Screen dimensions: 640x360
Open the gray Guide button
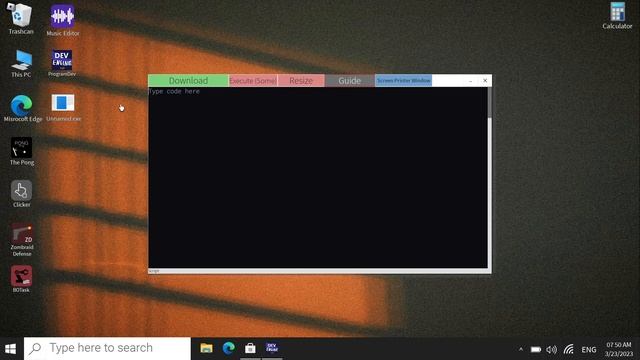[349, 80]
